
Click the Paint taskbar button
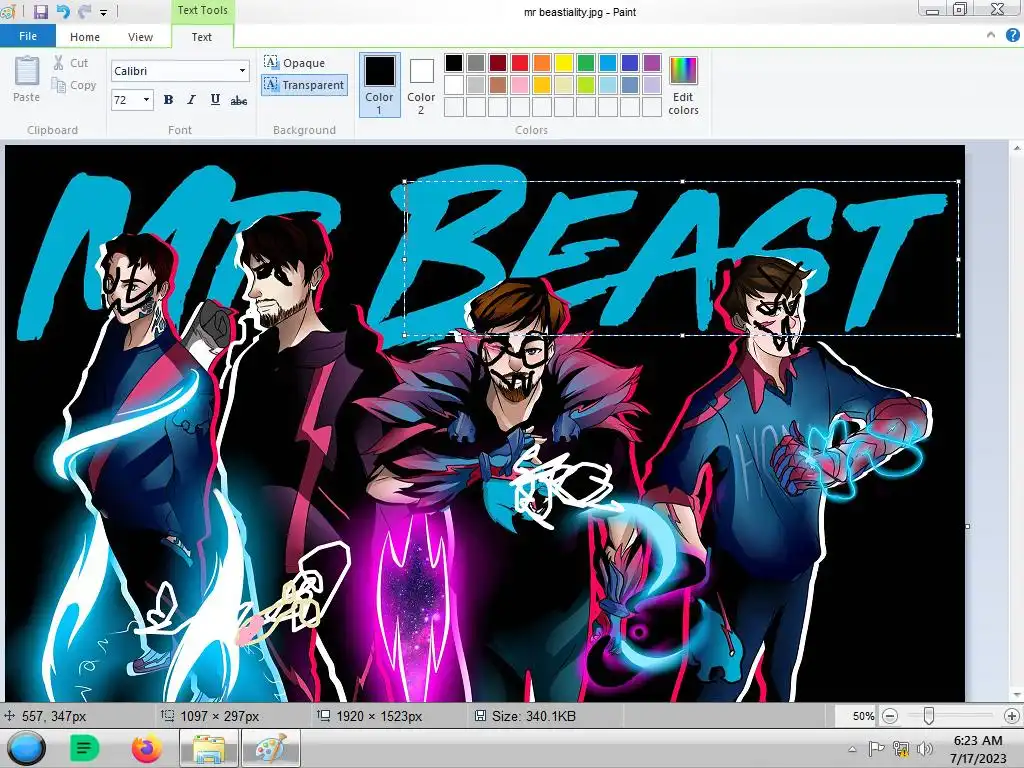pyautogui.click(x=271, y=748)
